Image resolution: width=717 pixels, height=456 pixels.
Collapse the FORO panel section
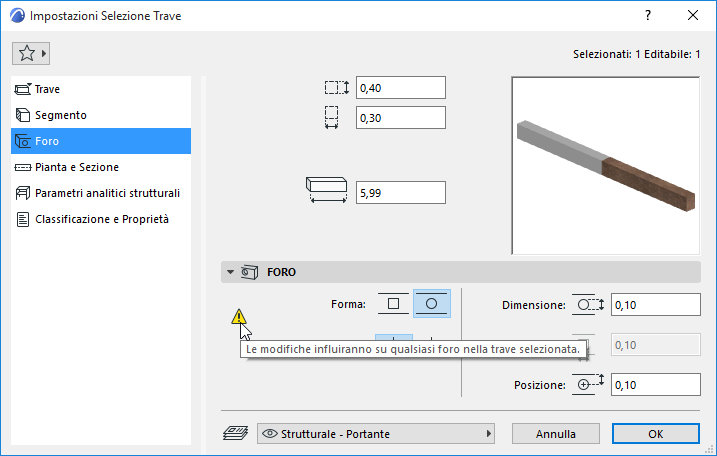231,272
